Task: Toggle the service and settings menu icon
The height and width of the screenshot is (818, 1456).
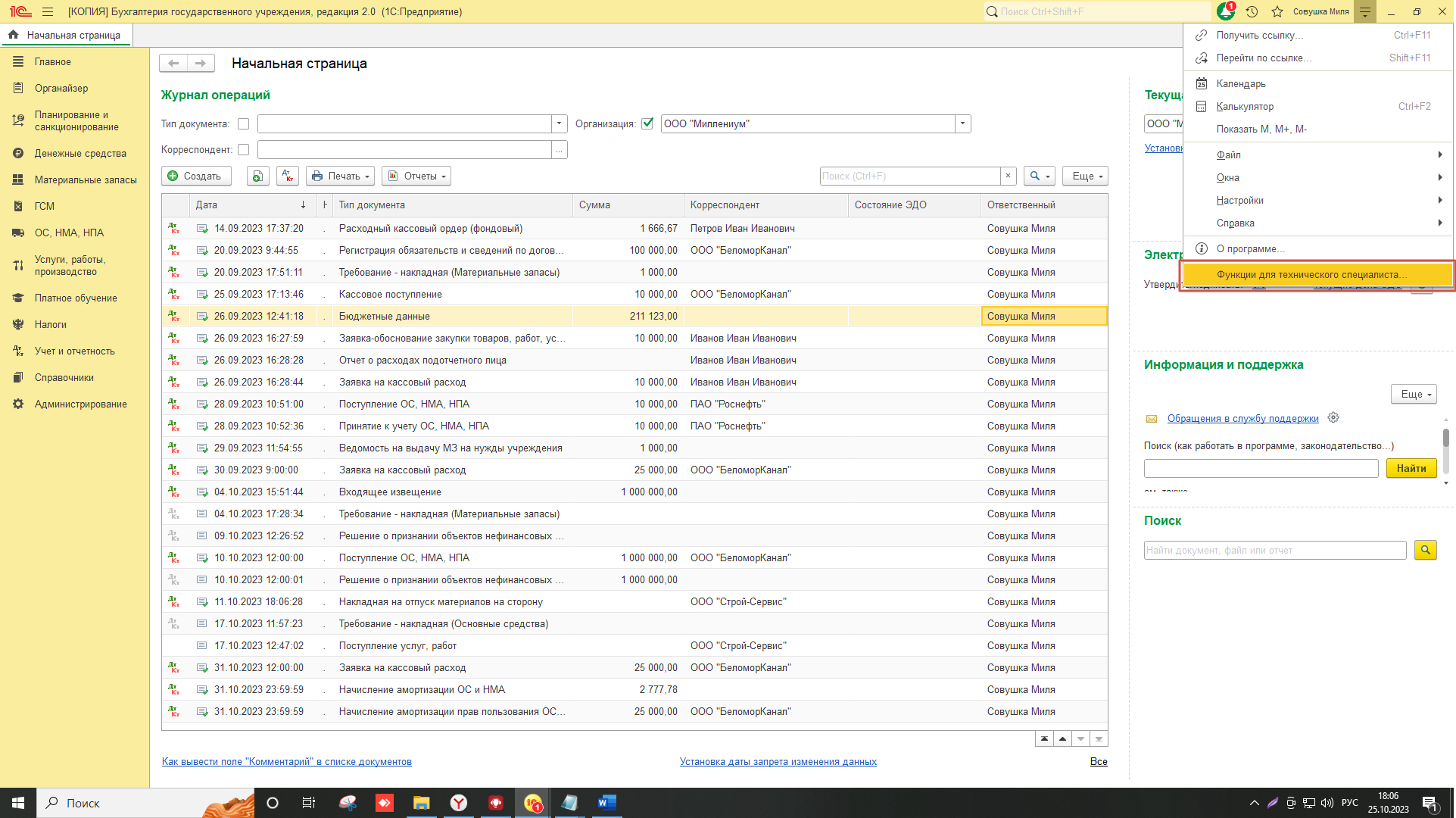Action: [1365, 11]
